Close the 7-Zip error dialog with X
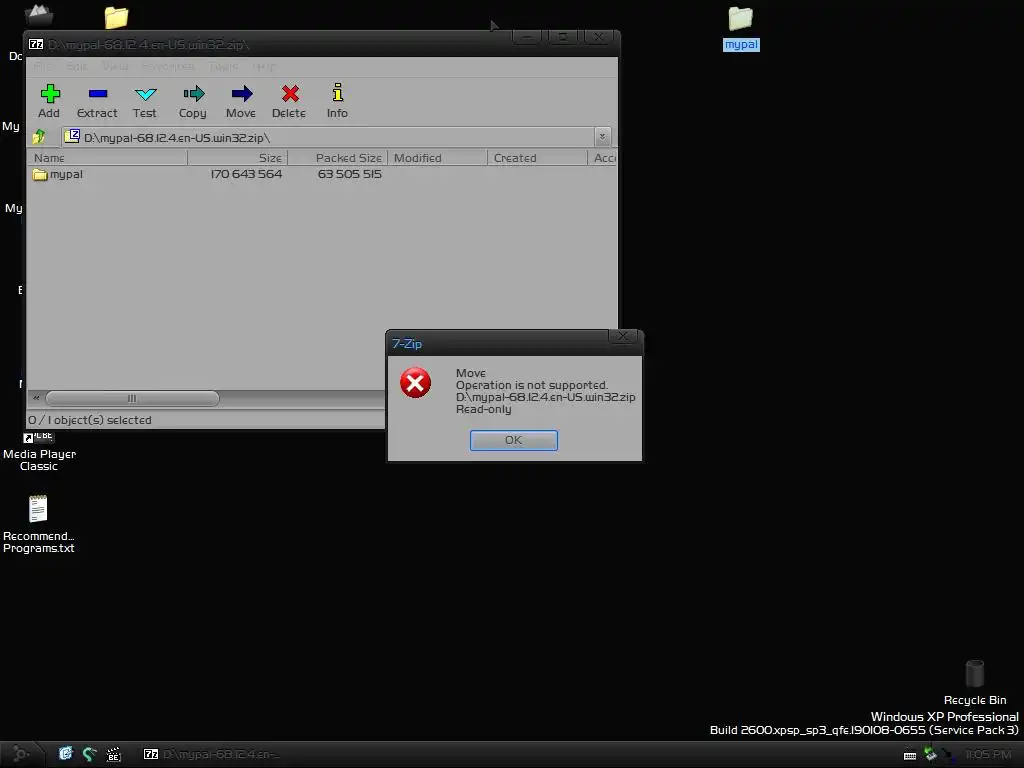1024x768 pixels. pyautogui.click(x=622, y=336)
